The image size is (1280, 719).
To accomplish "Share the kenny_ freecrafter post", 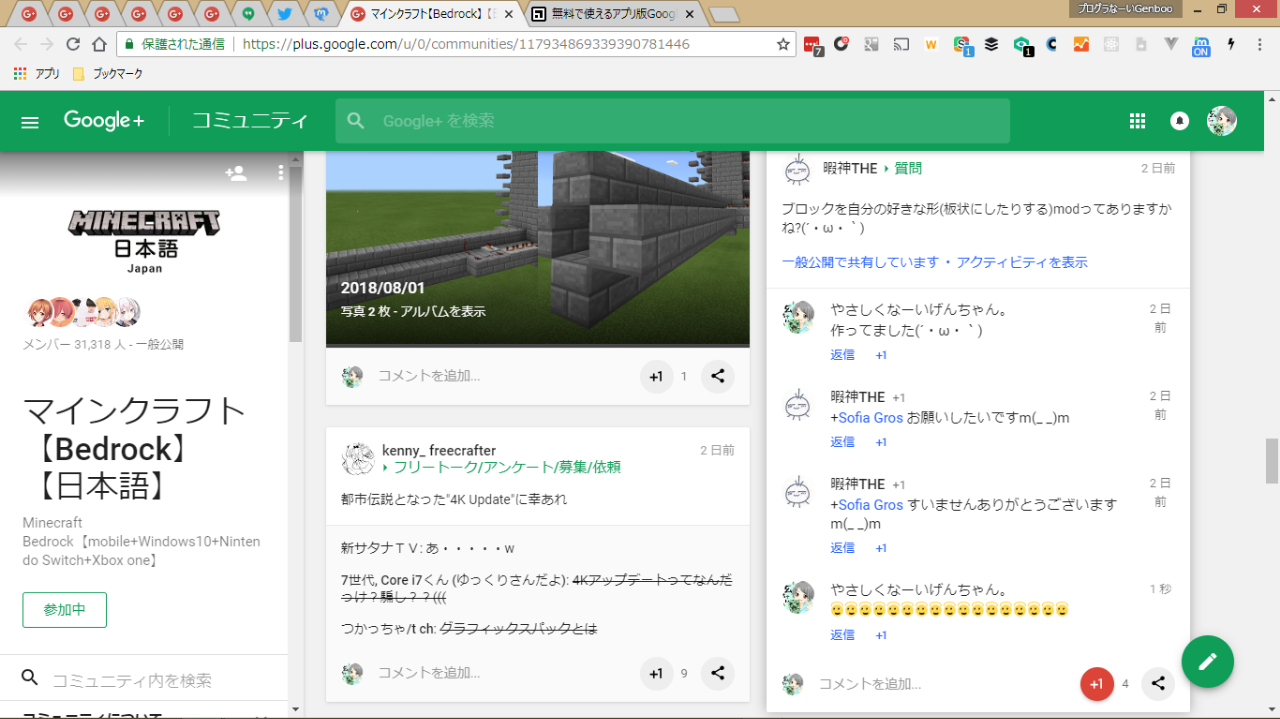I will pos(717,673).
